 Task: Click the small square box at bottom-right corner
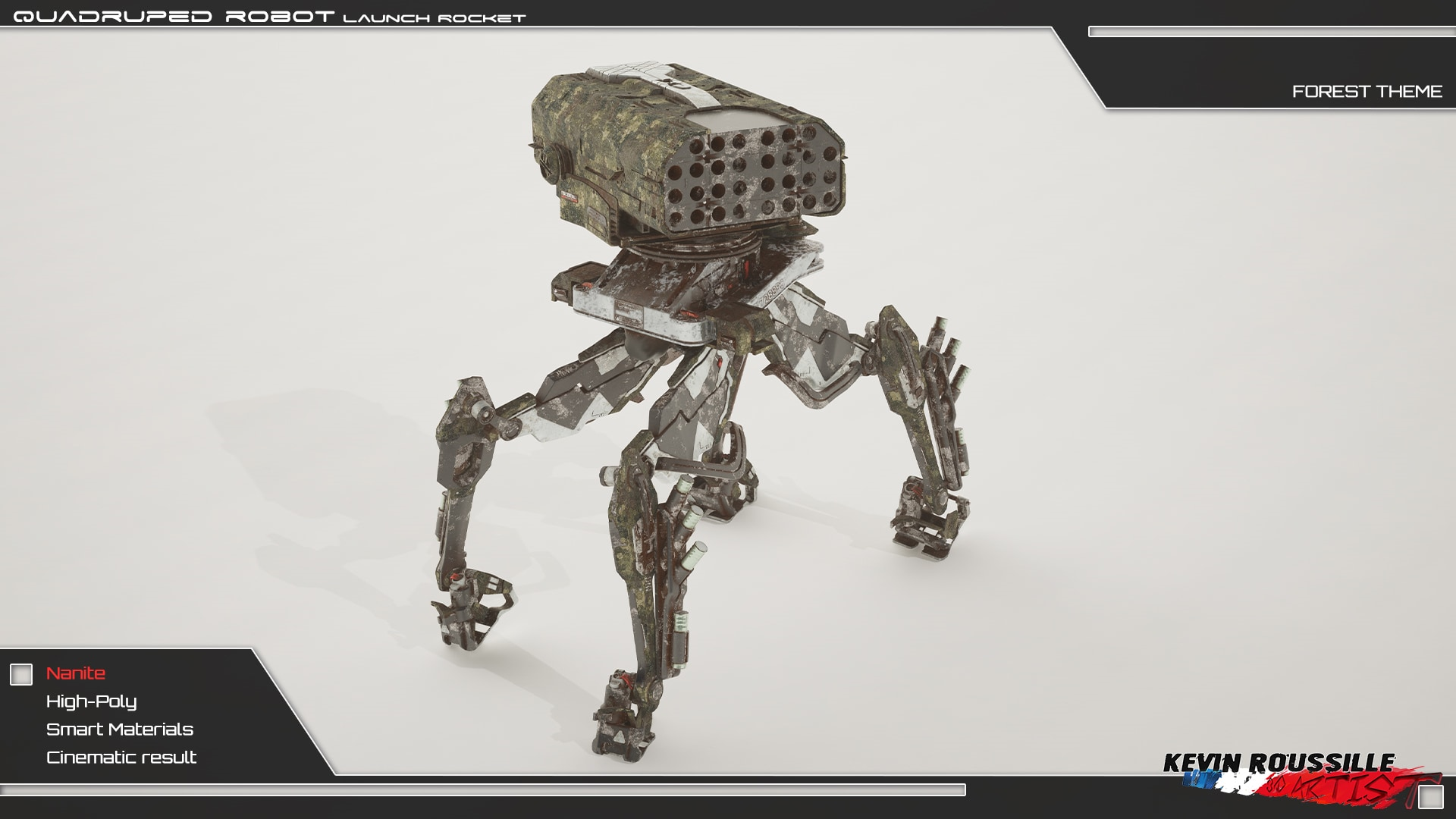pyautogui.click(x=1430, y=797)
